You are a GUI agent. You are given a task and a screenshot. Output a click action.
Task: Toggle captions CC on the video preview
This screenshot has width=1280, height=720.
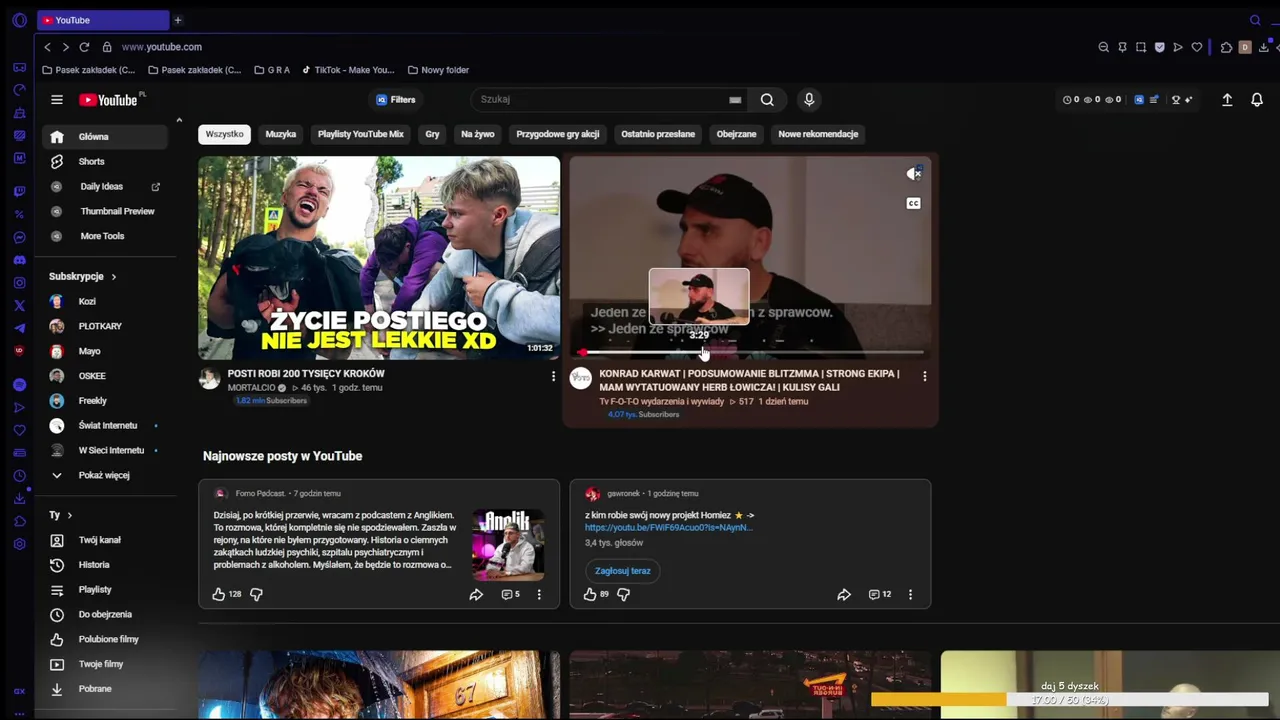pyautogui.click(x=913, y=203)
